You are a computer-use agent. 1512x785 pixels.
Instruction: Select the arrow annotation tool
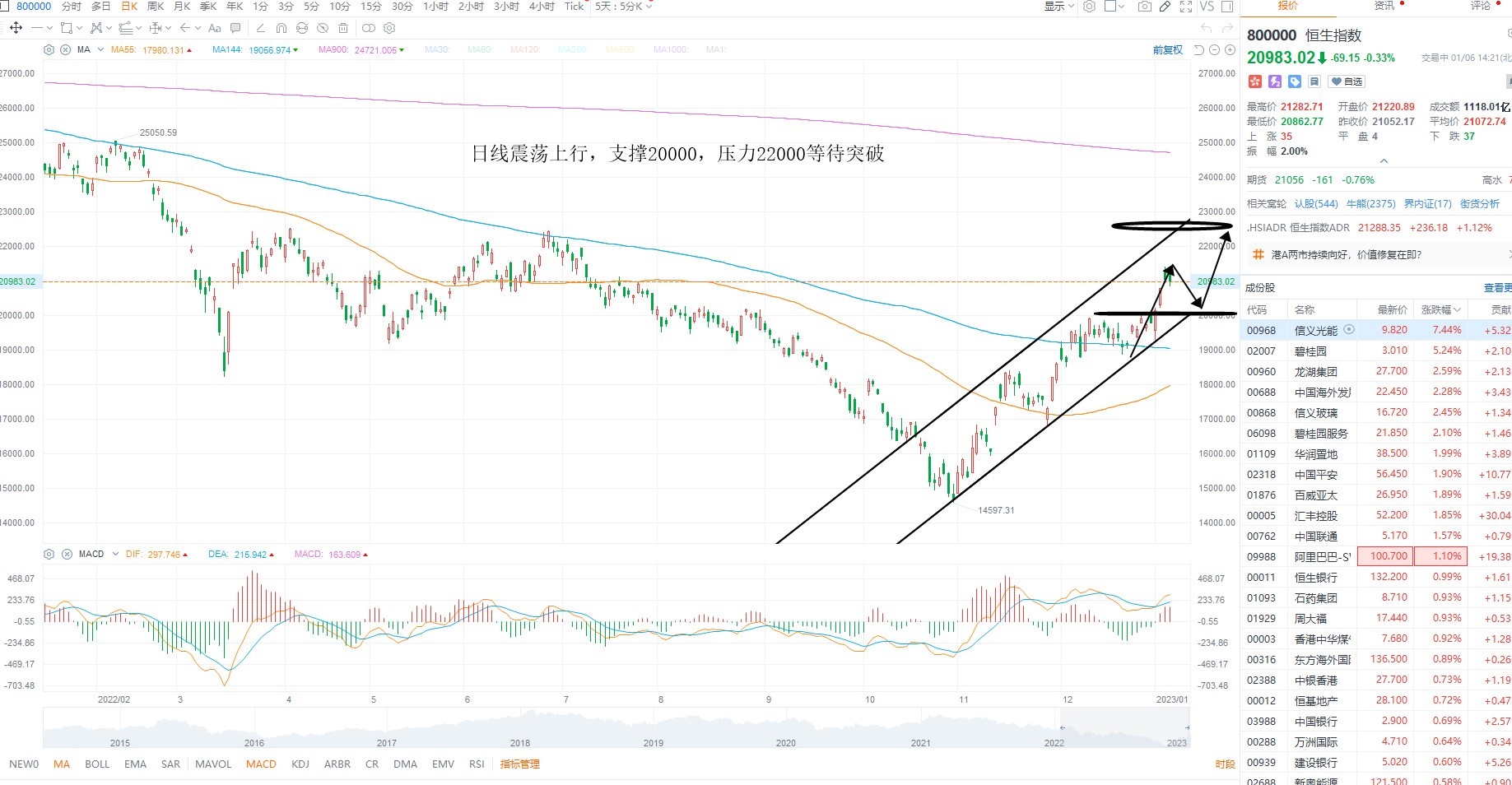[x=185, y=28]
